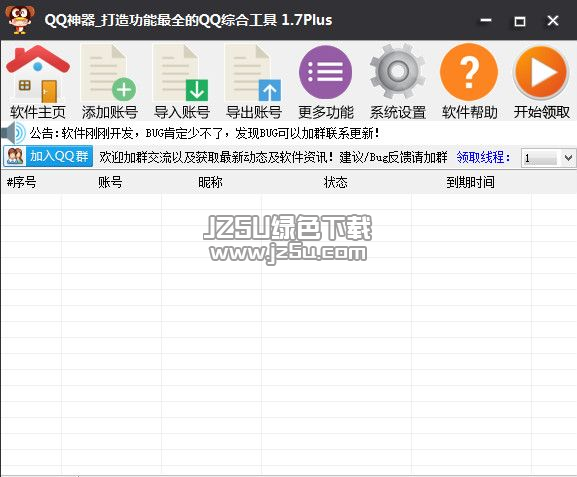The height and width of the screenshot is (477, 577).
Task: Choose the 导出账号 export icon
Action: (x=253, y=73)
